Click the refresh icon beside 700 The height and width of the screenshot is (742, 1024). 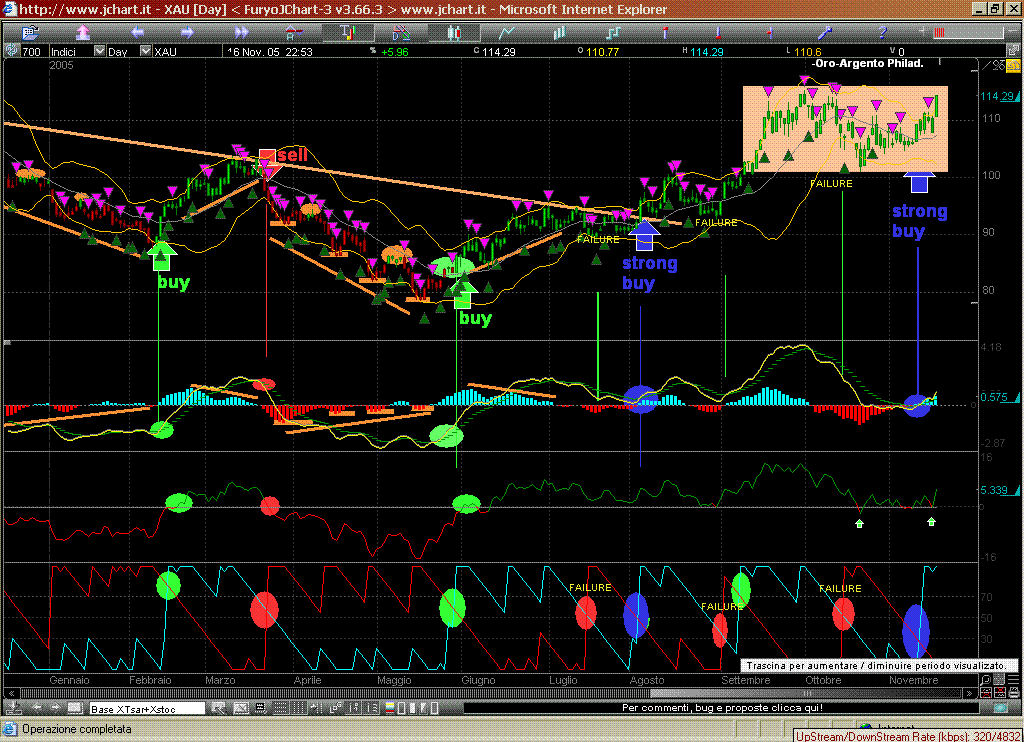(11, 51)
